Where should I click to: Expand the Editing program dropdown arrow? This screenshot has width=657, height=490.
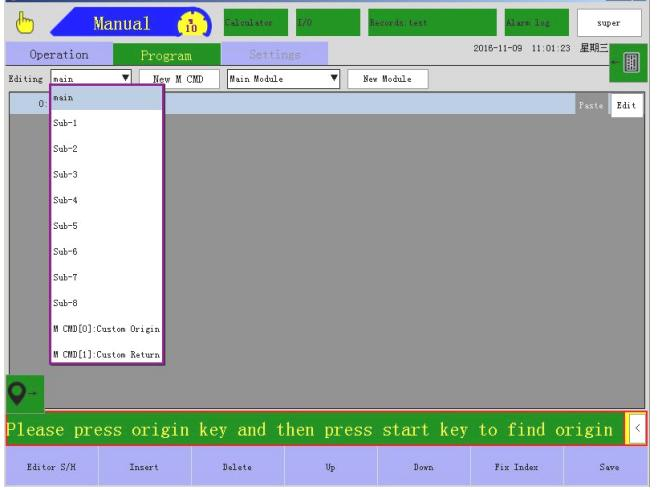126,77
